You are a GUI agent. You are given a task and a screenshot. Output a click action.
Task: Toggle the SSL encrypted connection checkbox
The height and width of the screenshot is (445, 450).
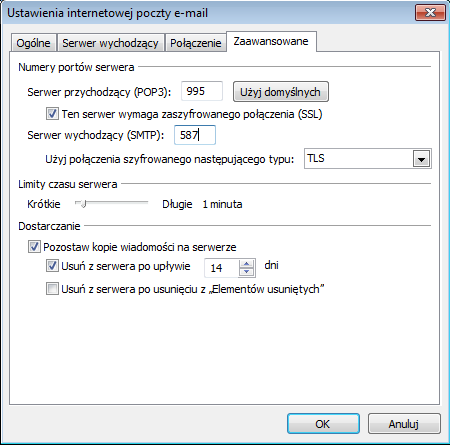(x=52, y=114)
